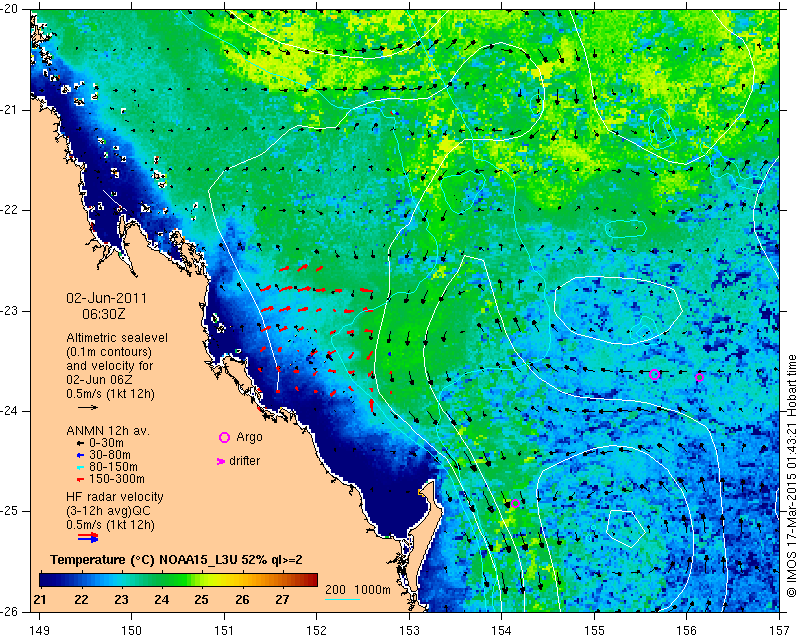Image resolution: width=800 pixels, height=640 pixels.
Task: Click the latitude axis label -20
Action: [9, 9]
